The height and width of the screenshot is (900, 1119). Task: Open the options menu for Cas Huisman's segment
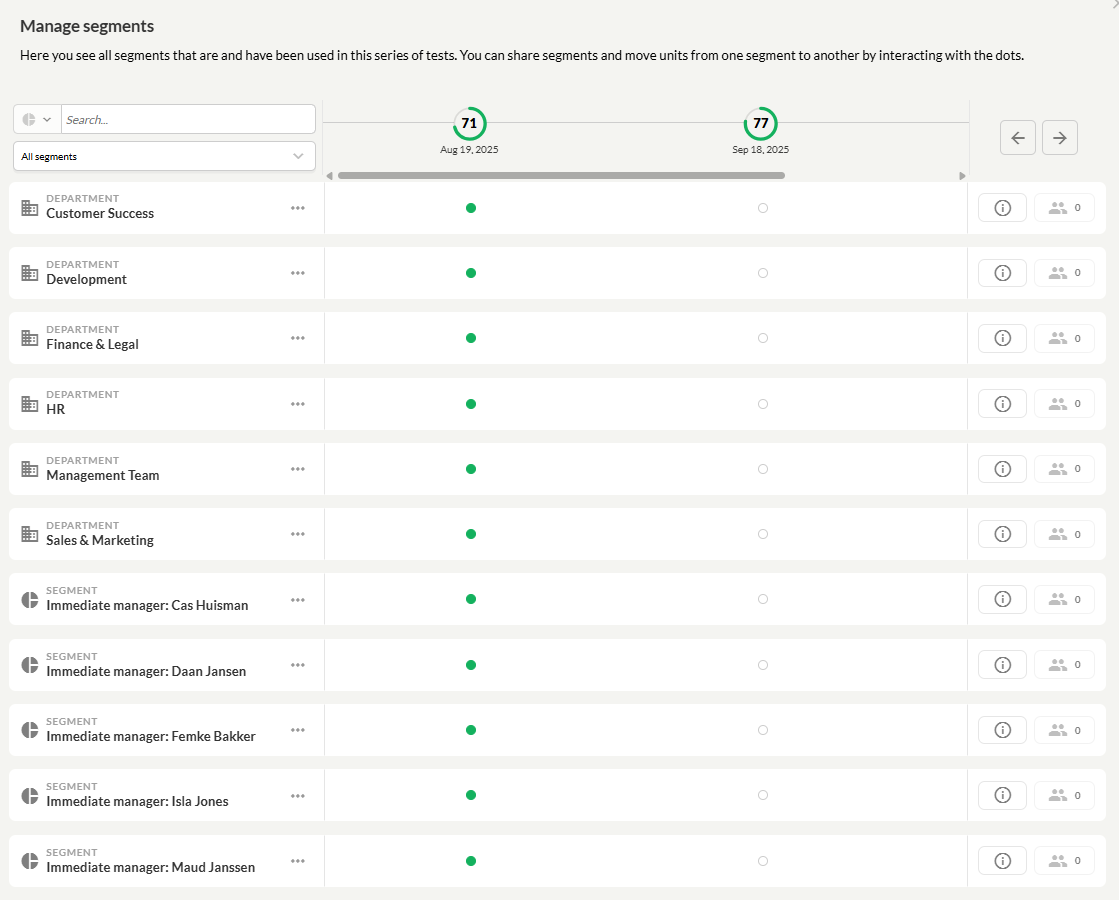297,600
